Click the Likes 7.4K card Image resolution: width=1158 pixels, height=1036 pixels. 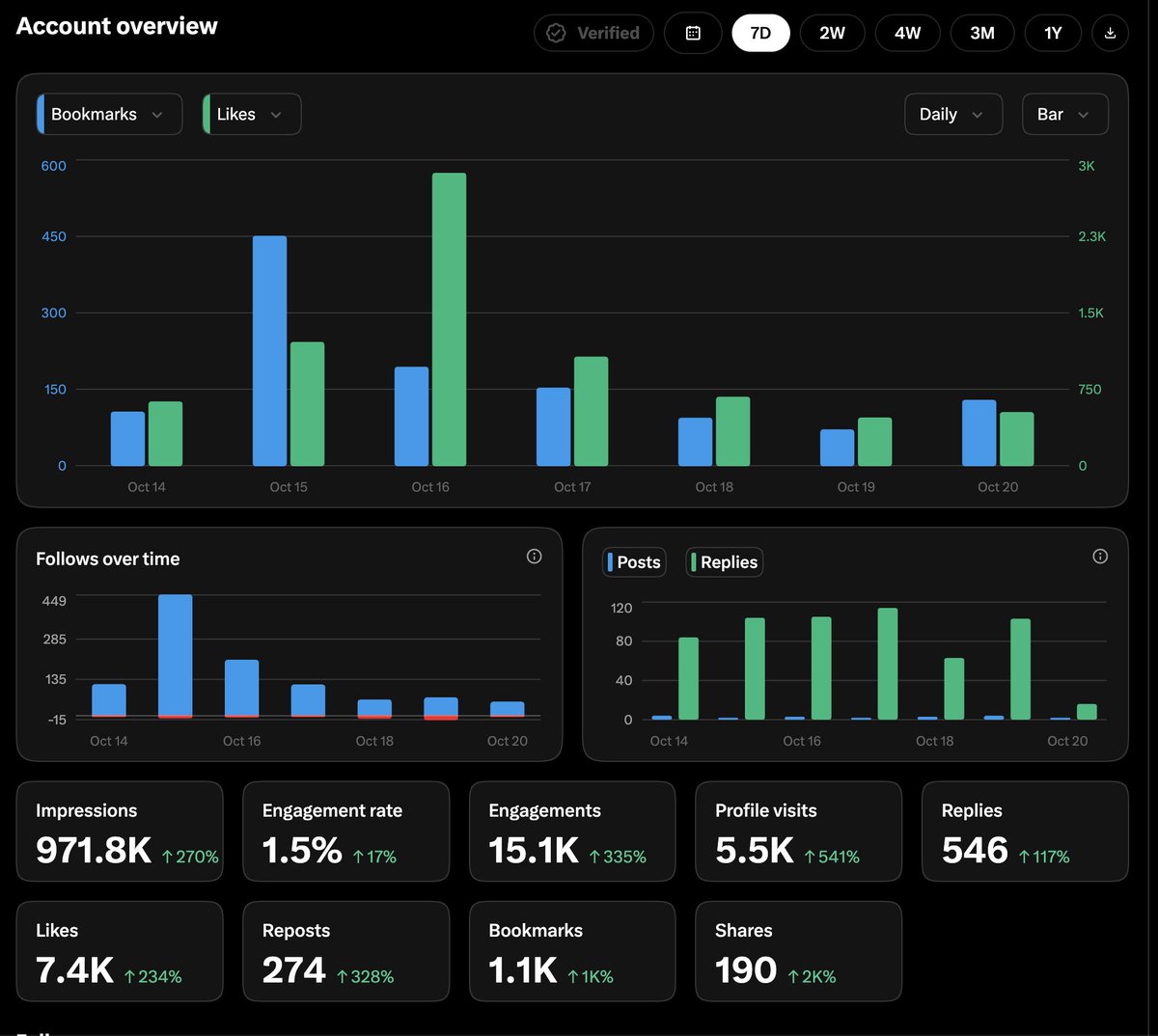120,951
